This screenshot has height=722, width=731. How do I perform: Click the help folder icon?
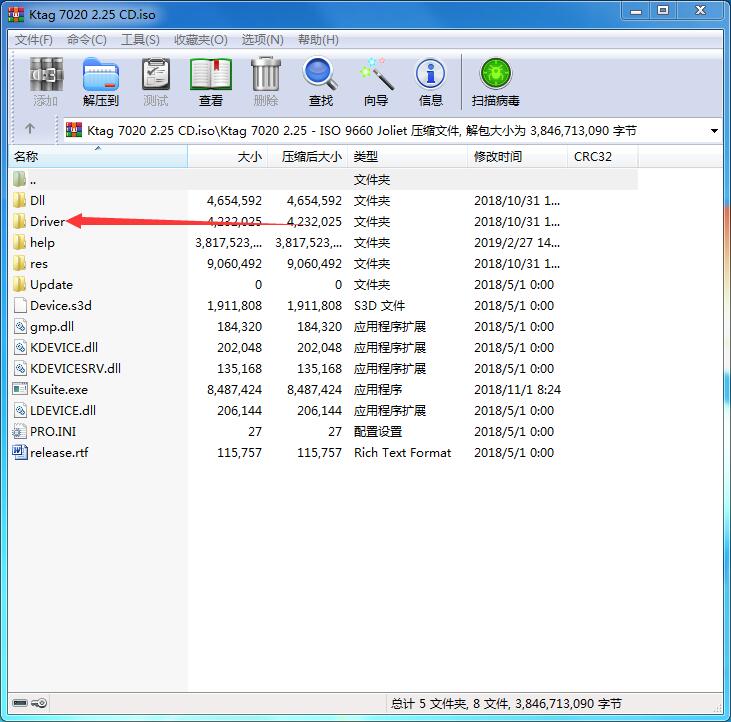click(x=19, y=242)
